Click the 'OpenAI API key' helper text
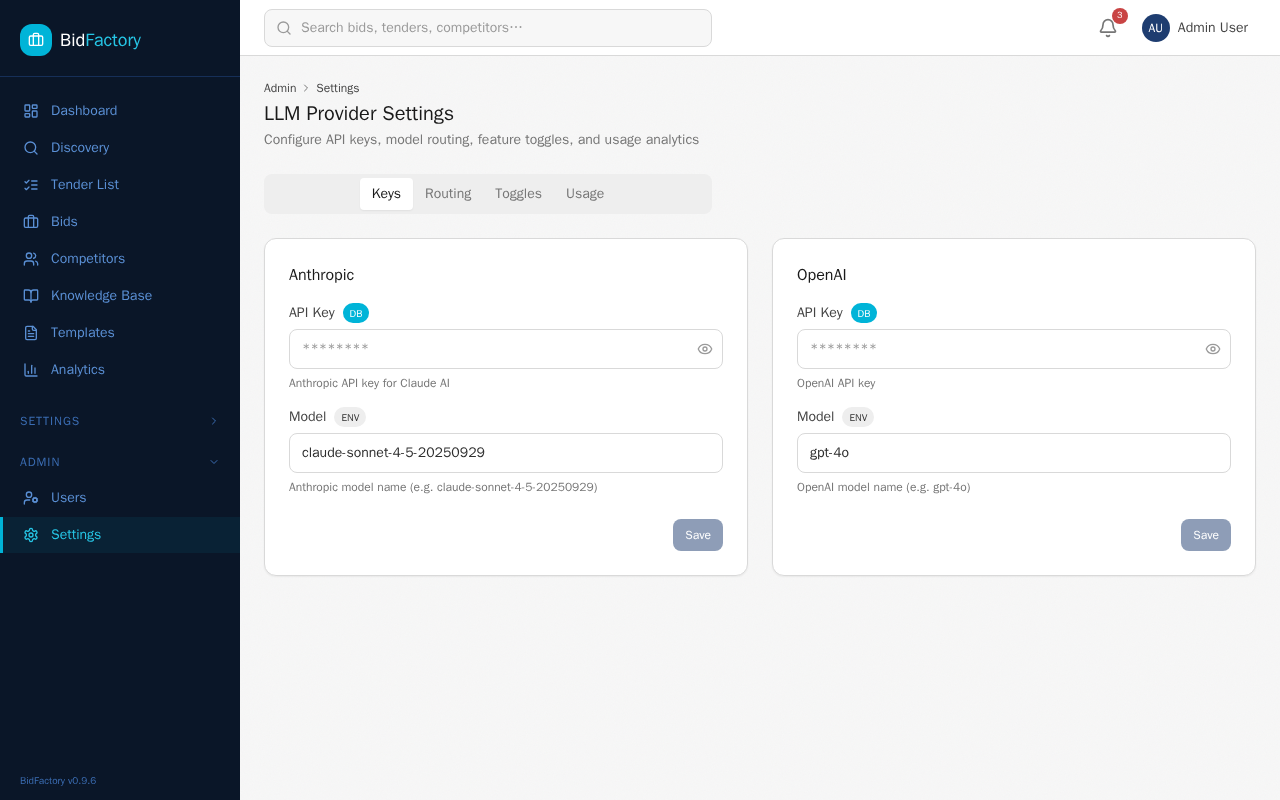This screenshot has height=800, width=1280. click(x=836, y=383)
